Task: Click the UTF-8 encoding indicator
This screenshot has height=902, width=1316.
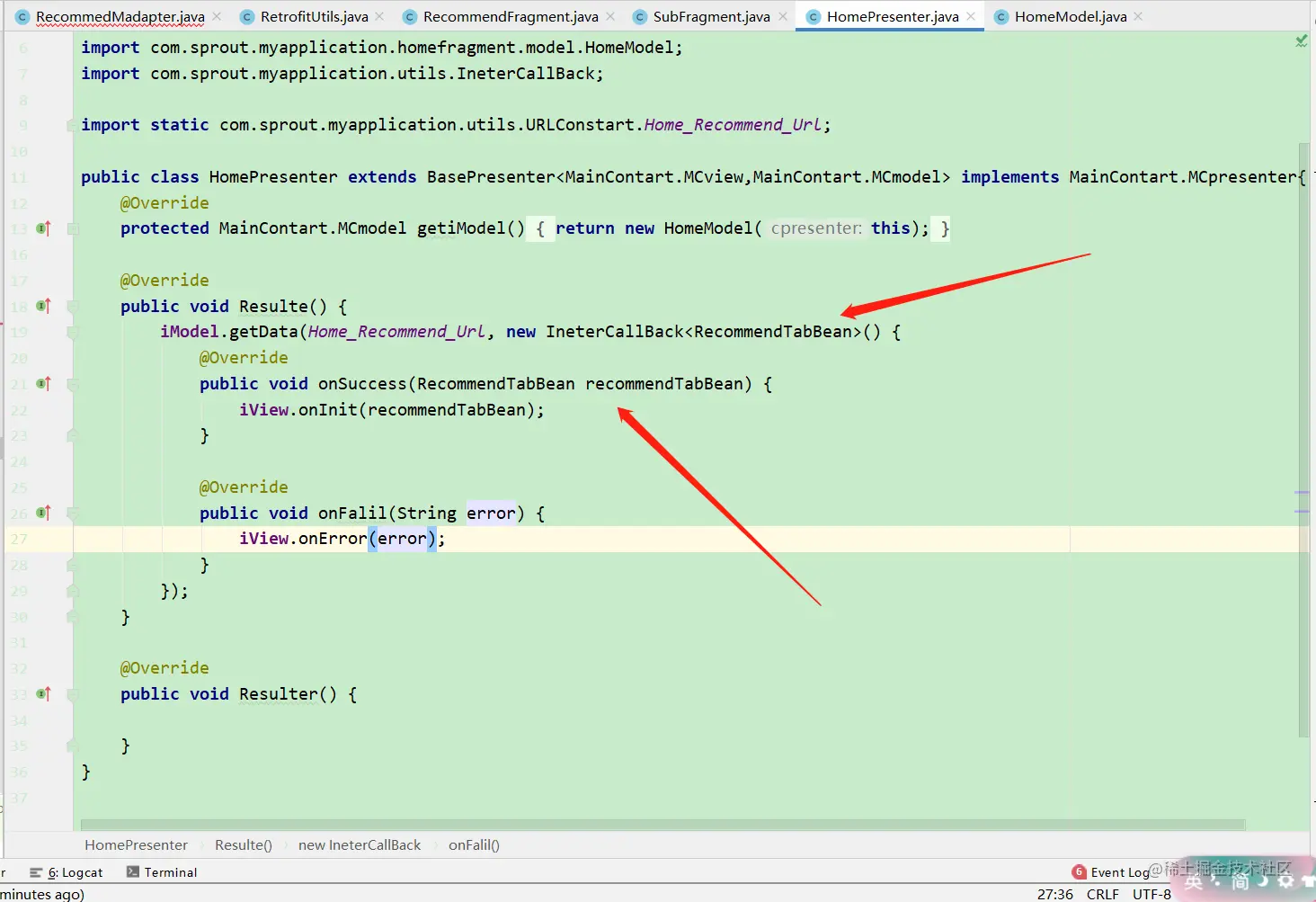Action: [x=1151, y=894]
